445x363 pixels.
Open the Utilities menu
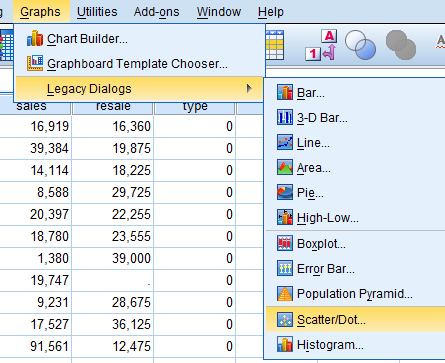(97, 12)
